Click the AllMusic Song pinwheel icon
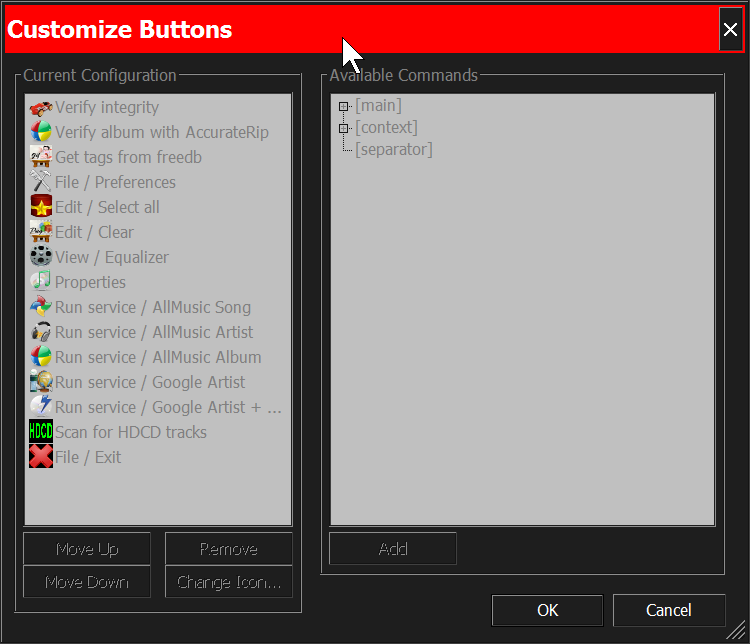 tap(41, 307)
